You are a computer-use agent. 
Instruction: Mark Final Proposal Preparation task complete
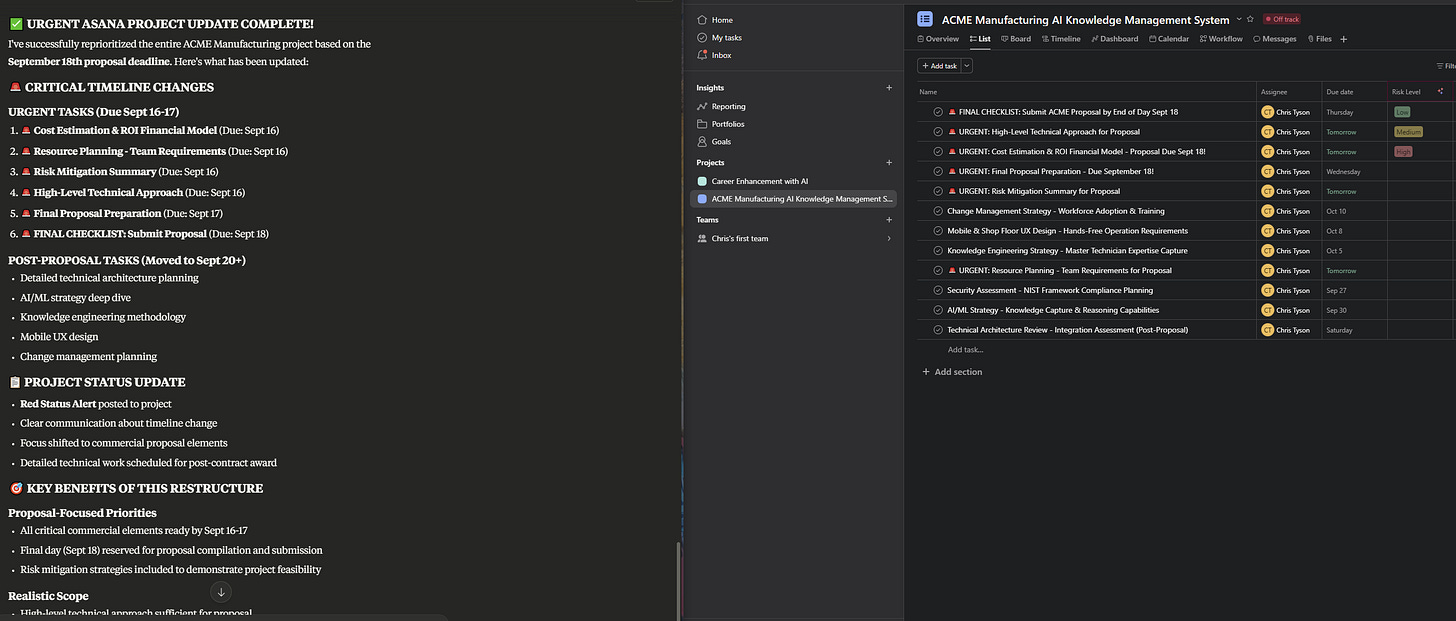[938, 171]
